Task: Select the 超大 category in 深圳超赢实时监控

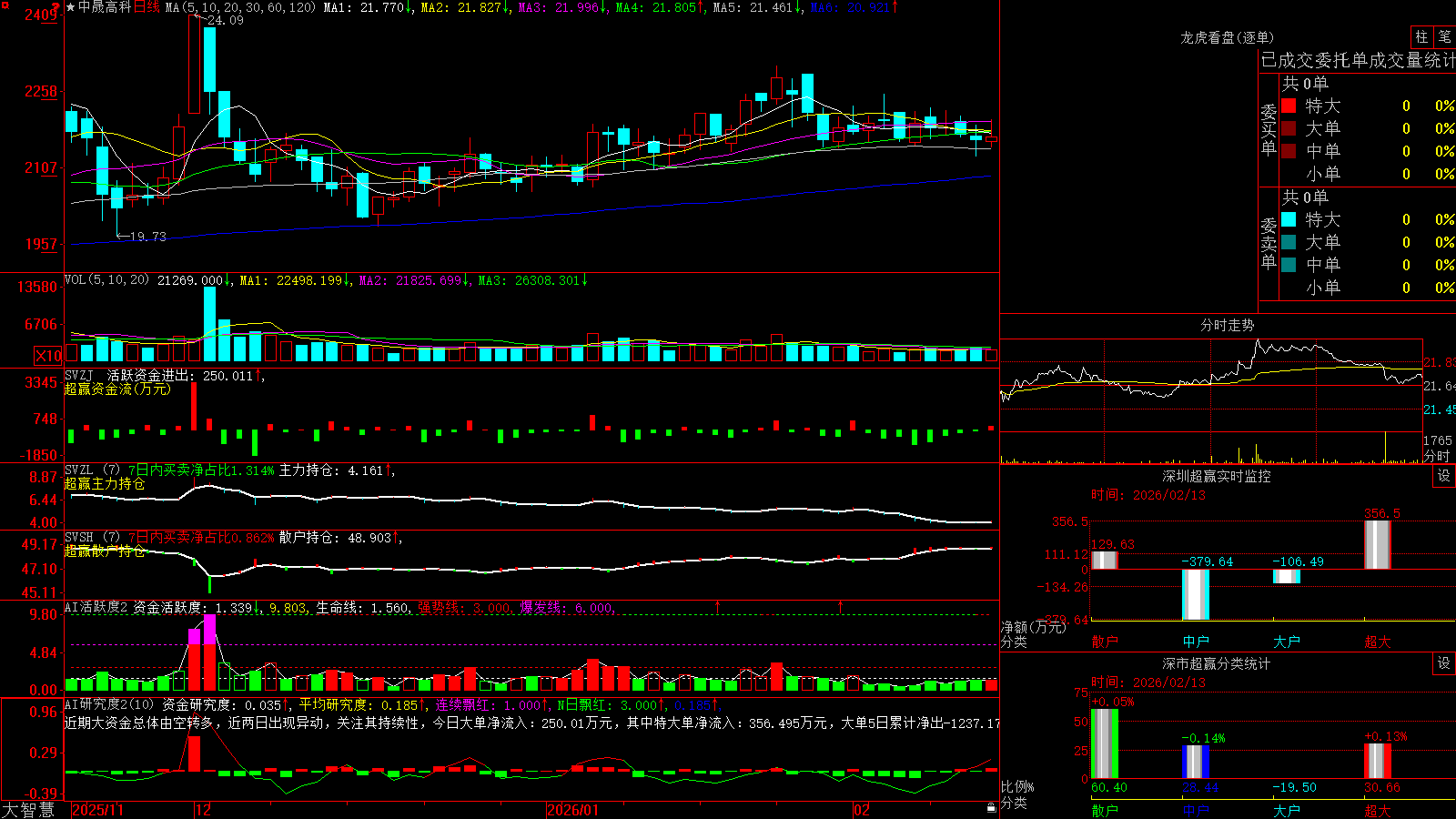Action: tap(1377, 642)
